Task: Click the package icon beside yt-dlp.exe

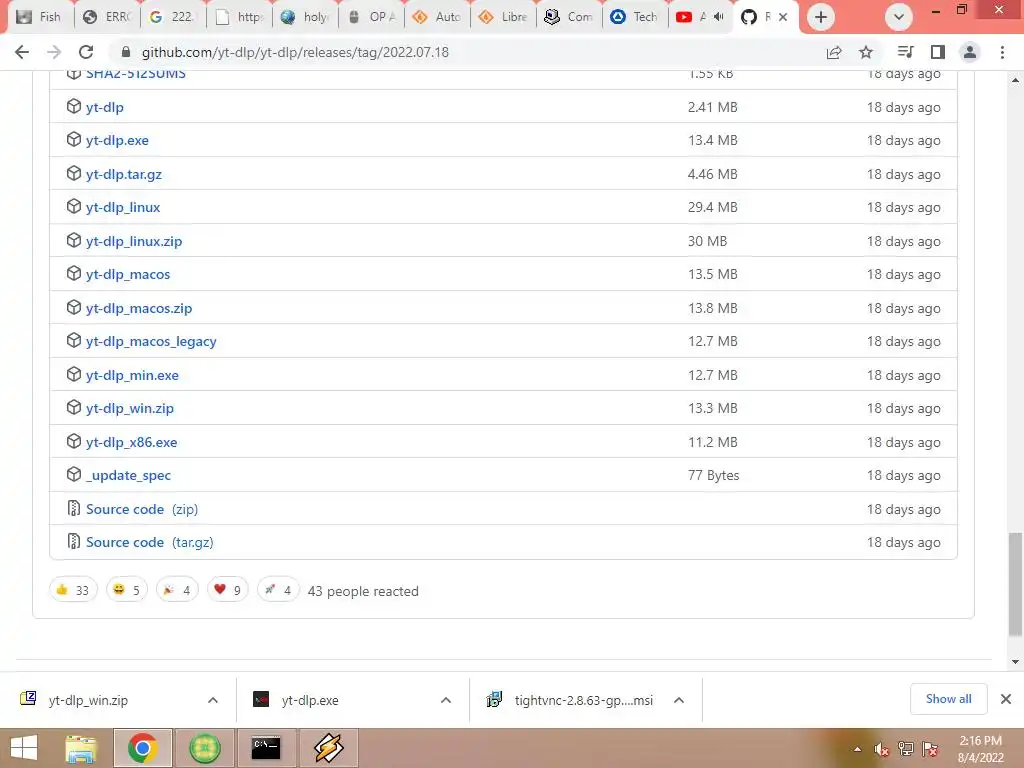Action: (74, 140)
